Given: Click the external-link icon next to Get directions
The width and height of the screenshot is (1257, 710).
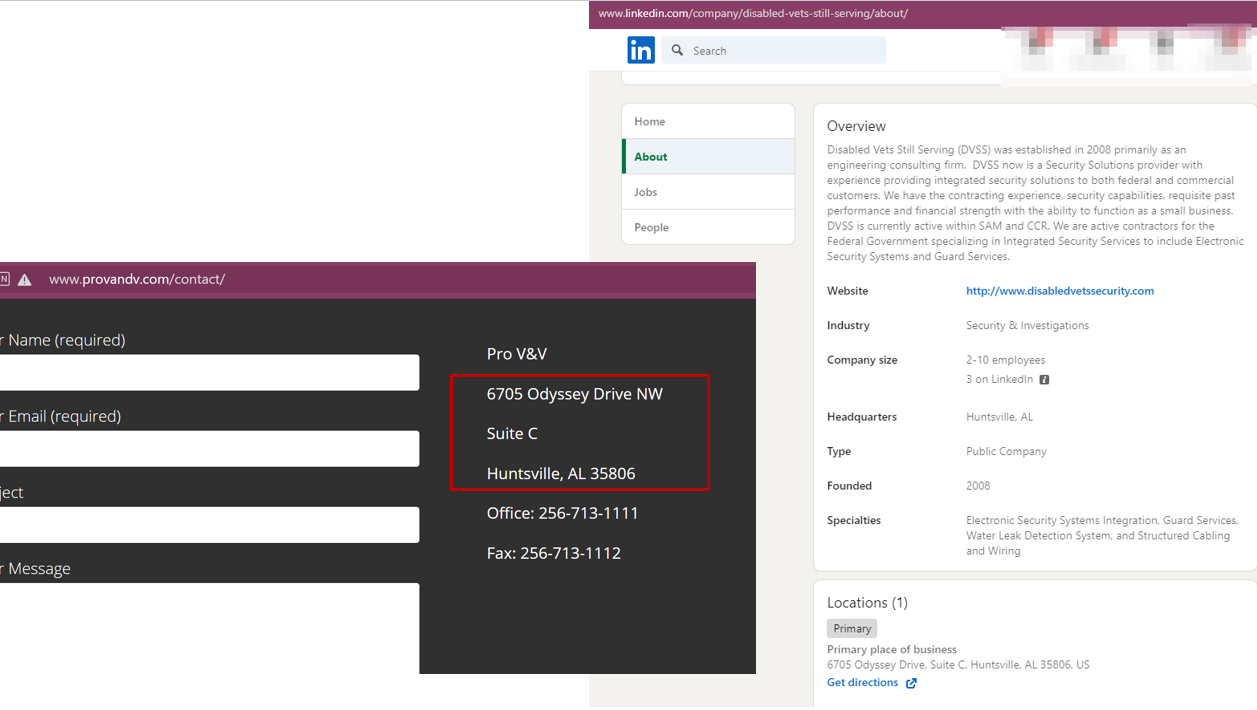Looking at the screenshot, I should [x=911, y=683].
